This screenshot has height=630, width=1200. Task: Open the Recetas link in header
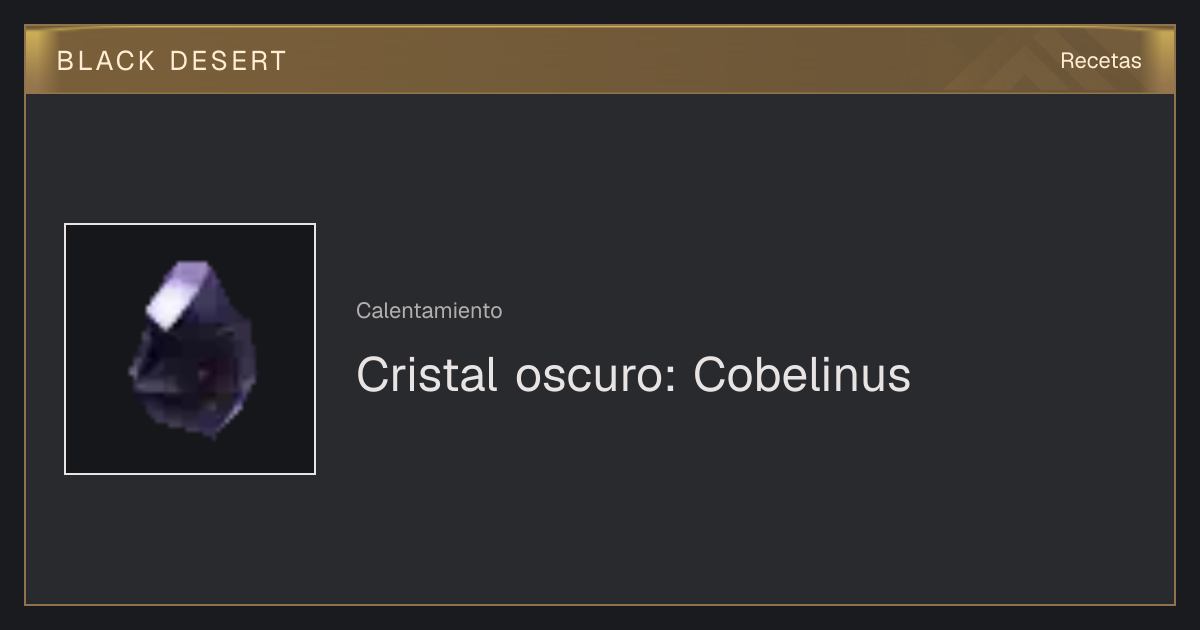tap(1100, 60)
